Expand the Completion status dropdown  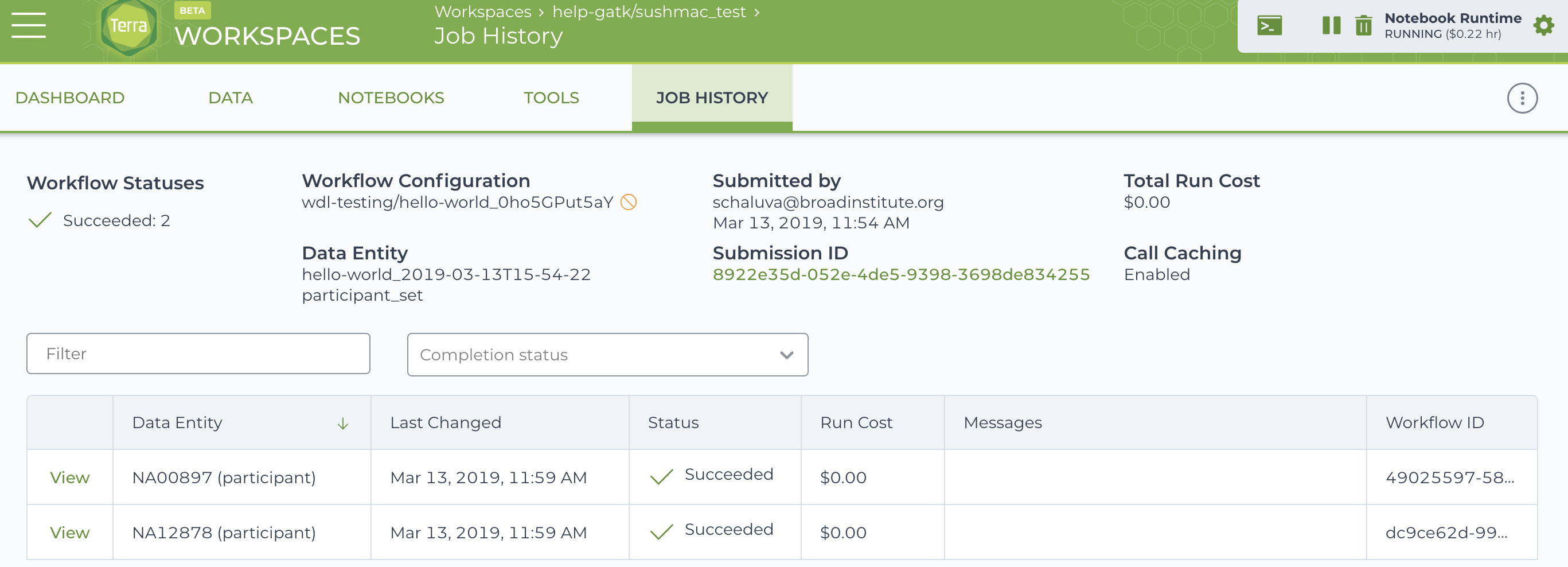607,355
